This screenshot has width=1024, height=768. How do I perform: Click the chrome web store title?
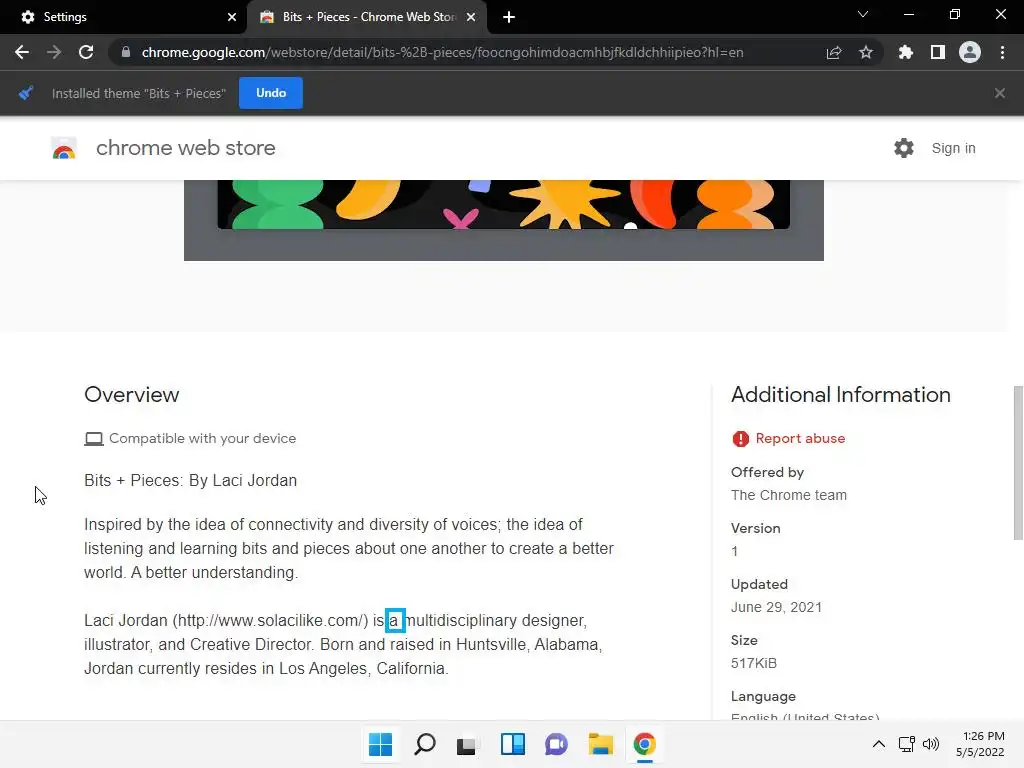point(185,148)
